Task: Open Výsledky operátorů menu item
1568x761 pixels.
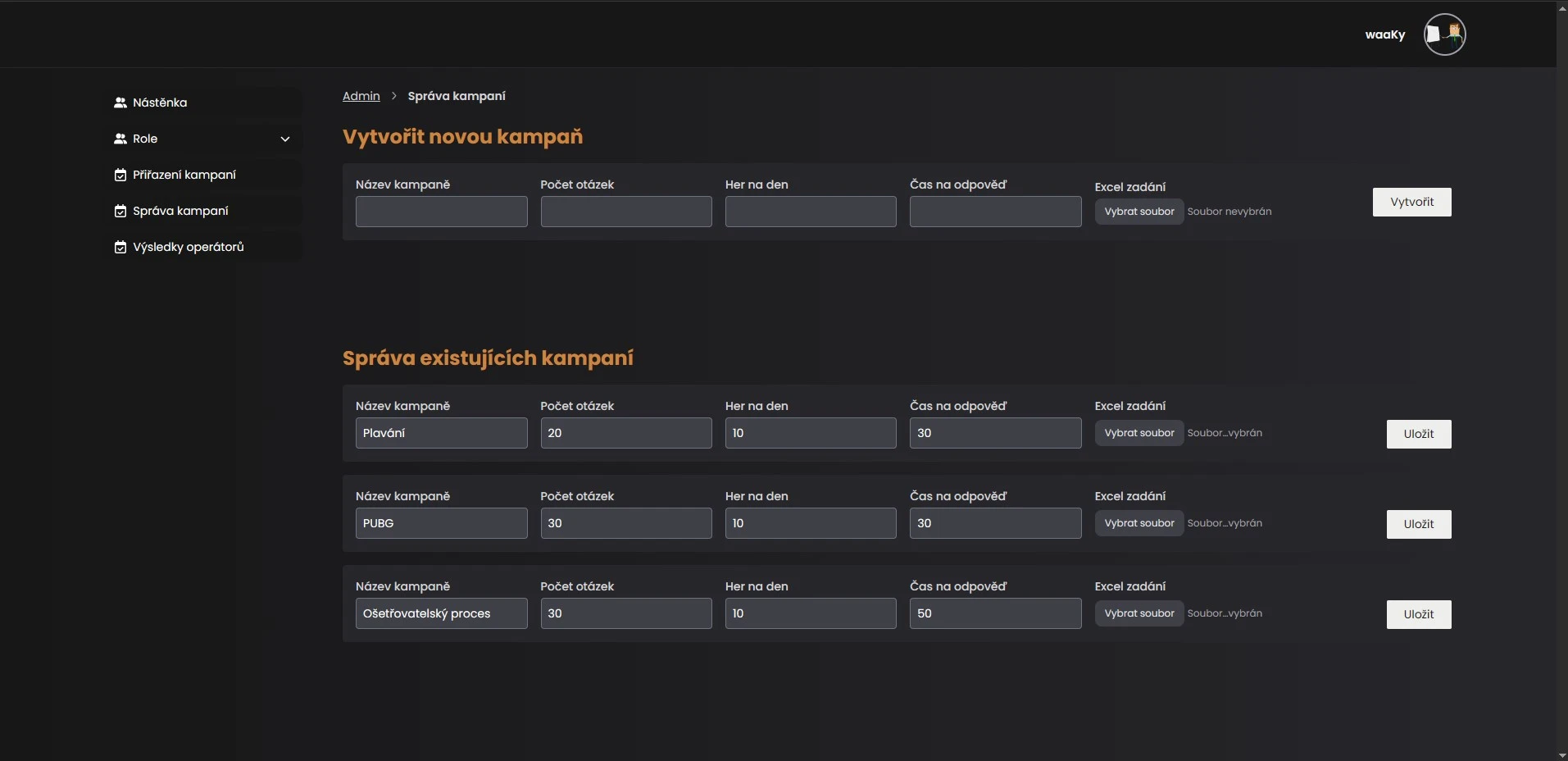Action: pyautogui.click(x=188, y=247)
